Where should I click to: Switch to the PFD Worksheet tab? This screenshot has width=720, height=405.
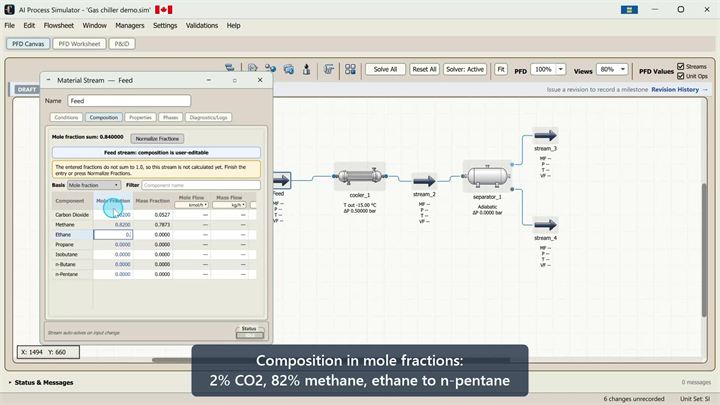point(79,44)
